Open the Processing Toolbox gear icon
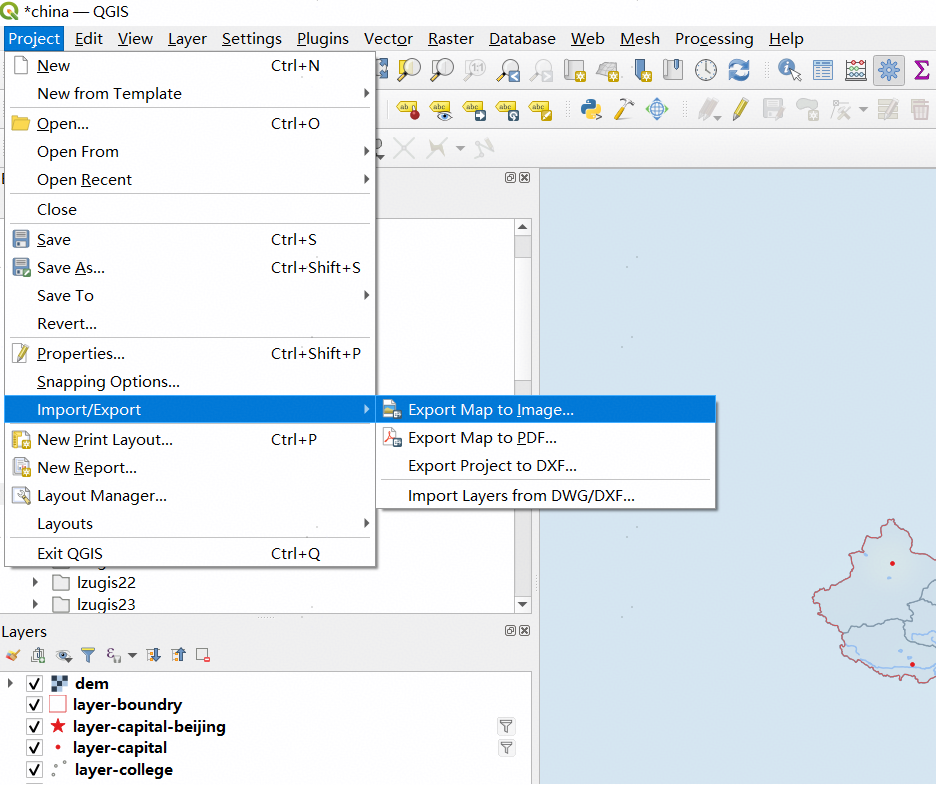Image resolution: width=936 pixels, height=785 pixels. coord(888,70)
